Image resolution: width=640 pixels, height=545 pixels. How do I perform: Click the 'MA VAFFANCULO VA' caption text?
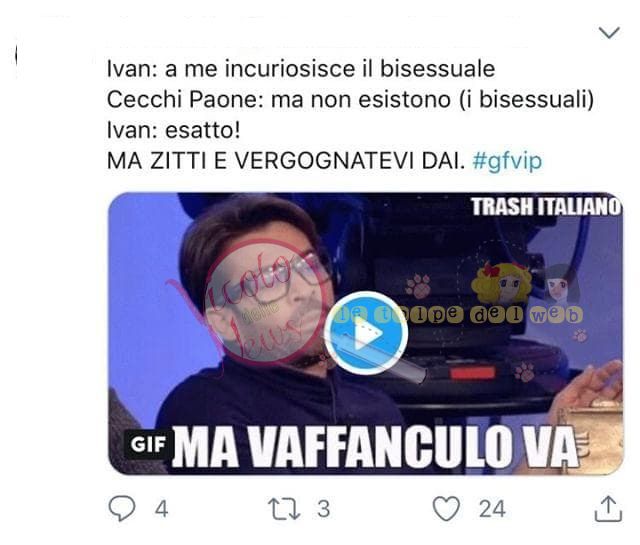376,446
